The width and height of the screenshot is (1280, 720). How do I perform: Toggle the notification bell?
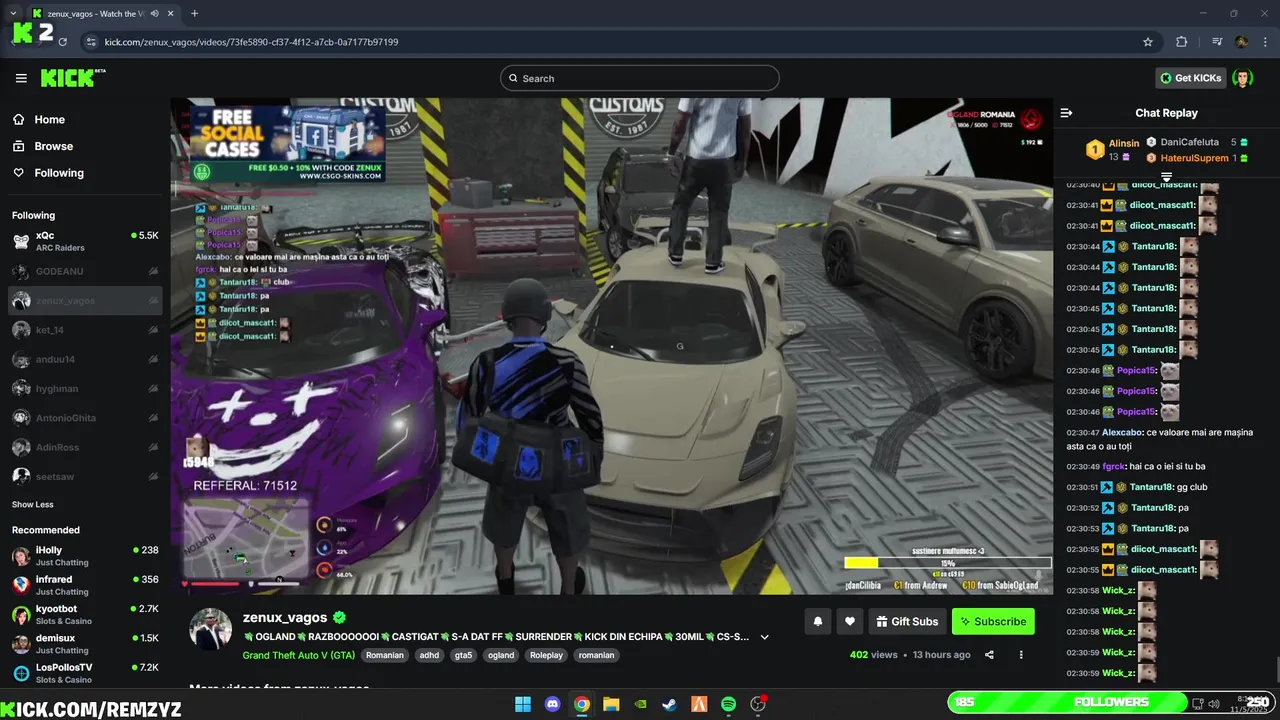pyautogui.click(x=818, y=621)
